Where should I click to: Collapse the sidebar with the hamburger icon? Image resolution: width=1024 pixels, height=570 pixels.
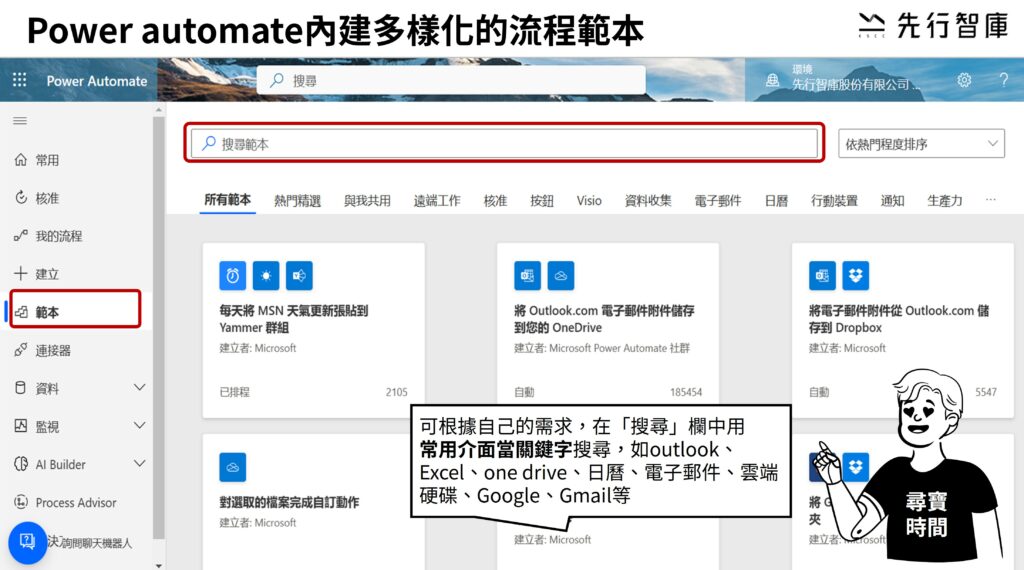20,121
